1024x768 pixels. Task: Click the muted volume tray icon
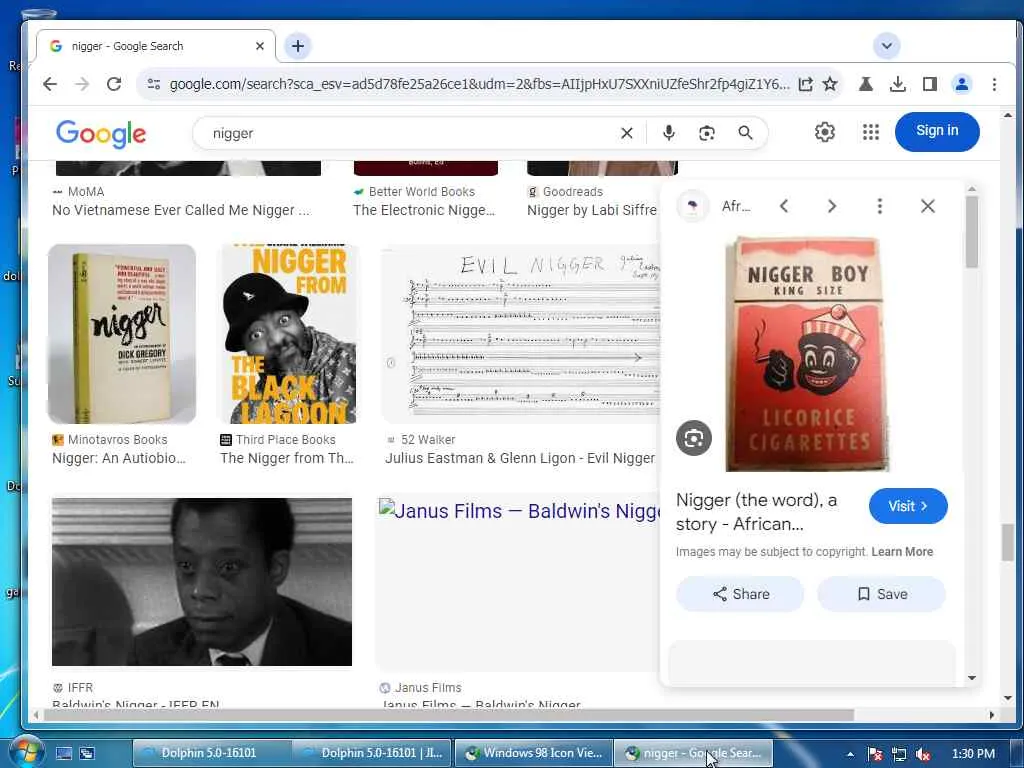point(923,754)
